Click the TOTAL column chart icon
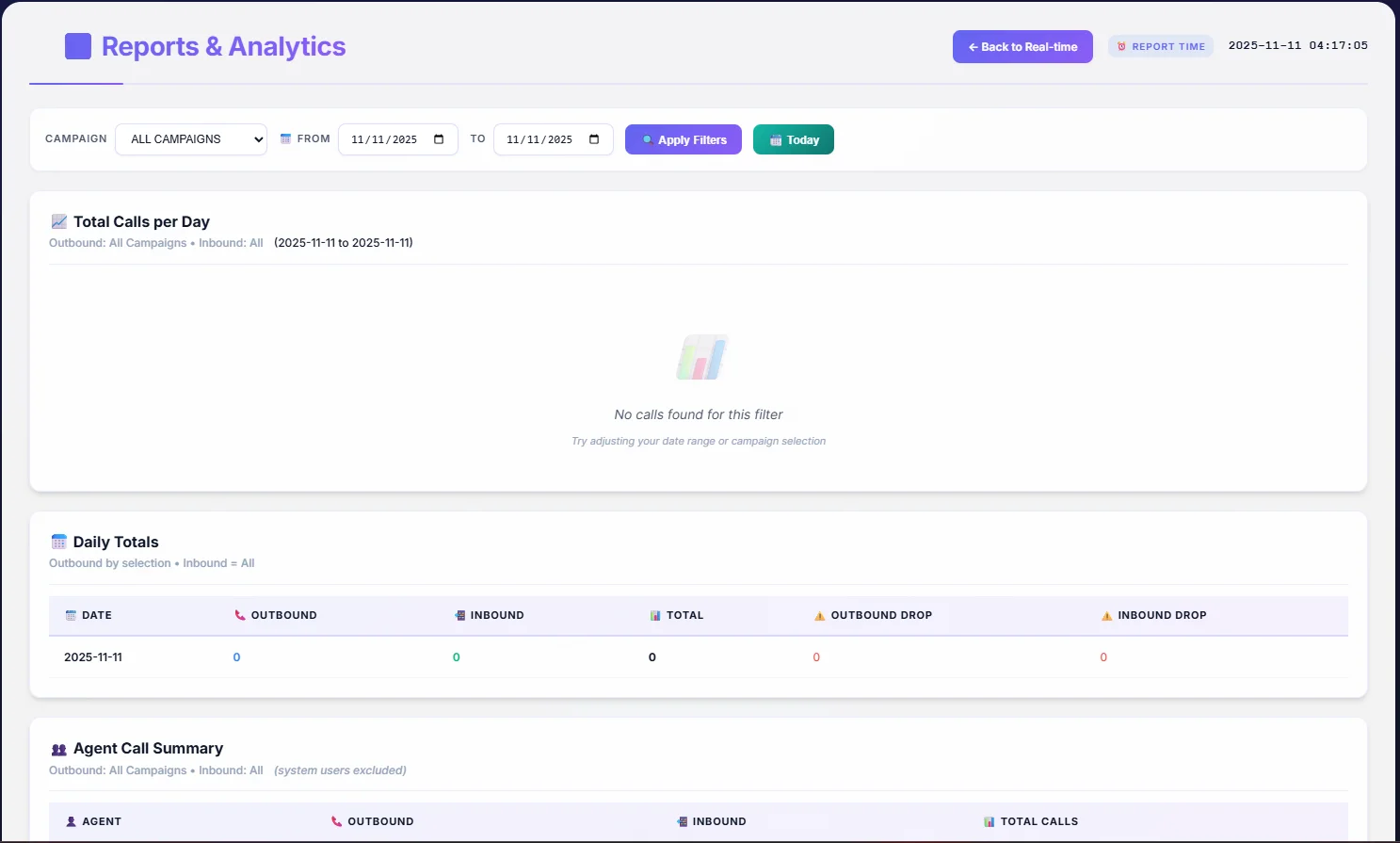1400x843 pixels. [x=655, y=615]
